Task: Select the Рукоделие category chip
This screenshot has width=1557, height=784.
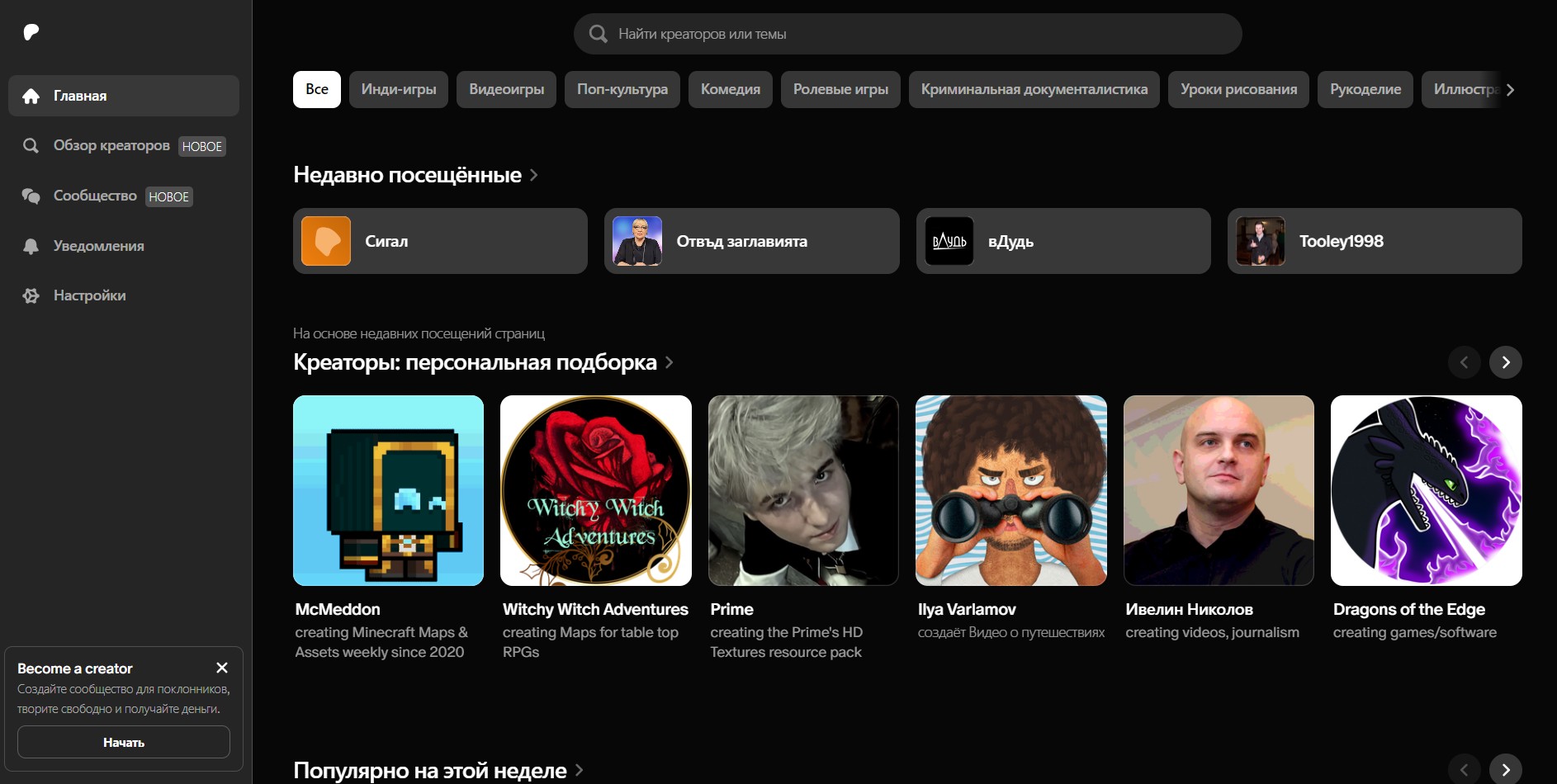Action: pyautogui.click(x=1365, y=89)
